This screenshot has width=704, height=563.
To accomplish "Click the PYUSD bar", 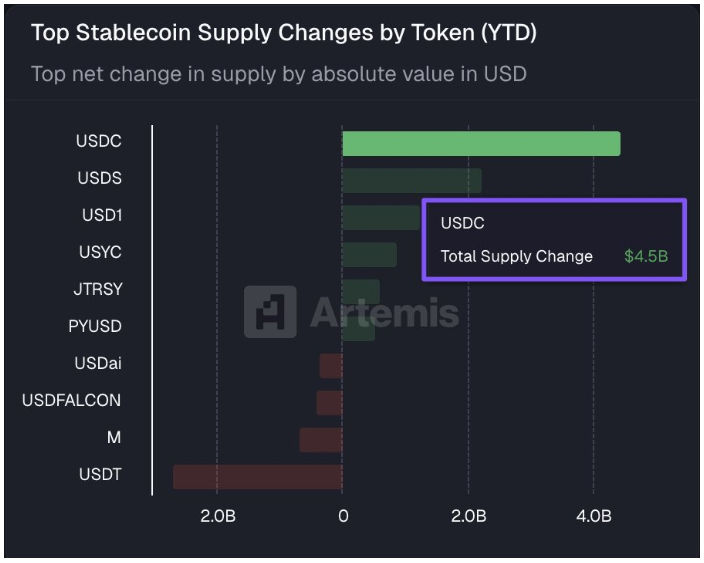I will pyautogui.click(x=358, y=328).
